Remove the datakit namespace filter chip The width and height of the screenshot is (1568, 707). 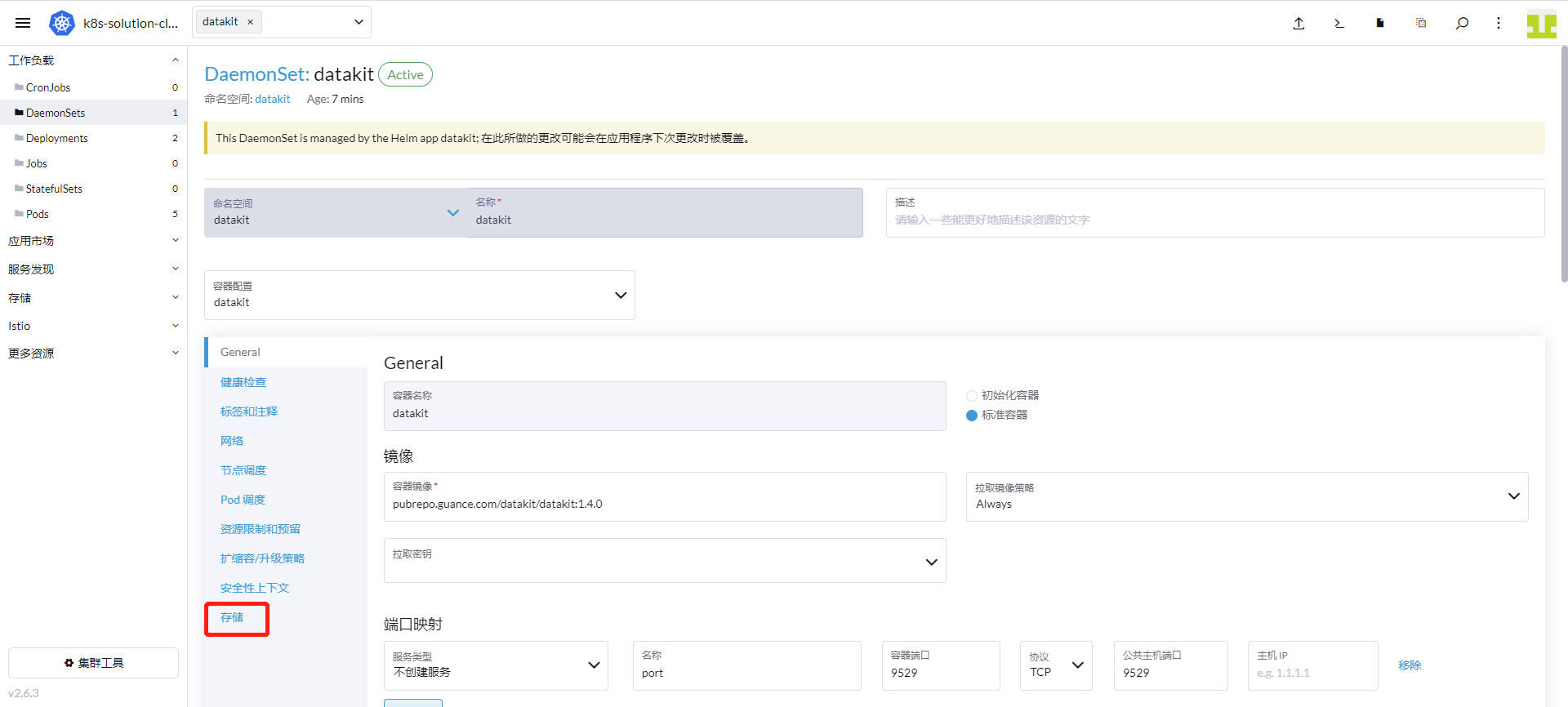point(250,22)
